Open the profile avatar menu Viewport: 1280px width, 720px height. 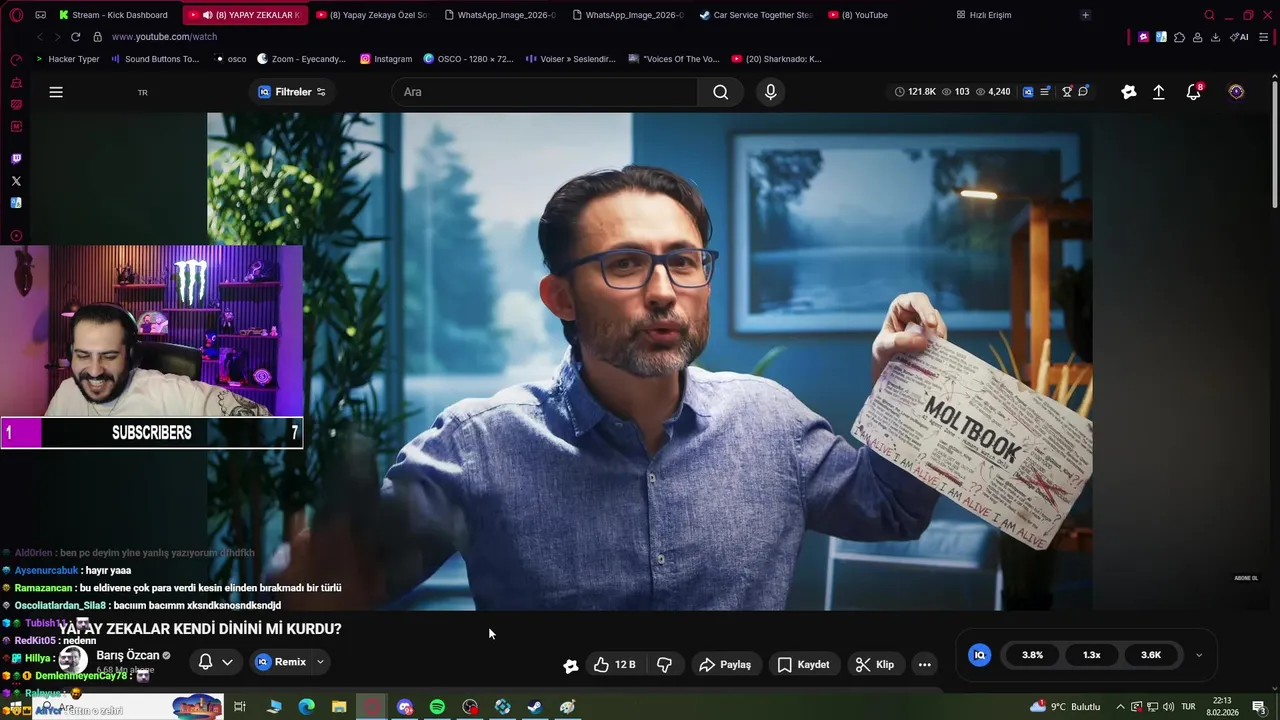[x=1237, y=92]
